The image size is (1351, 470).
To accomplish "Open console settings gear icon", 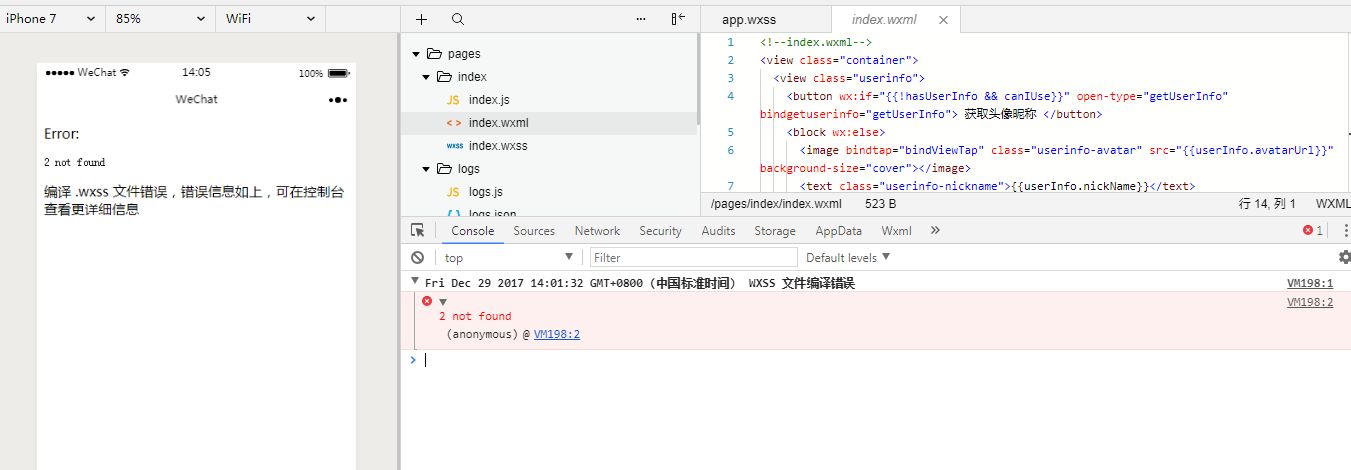I will click(x=1344, y=257).
